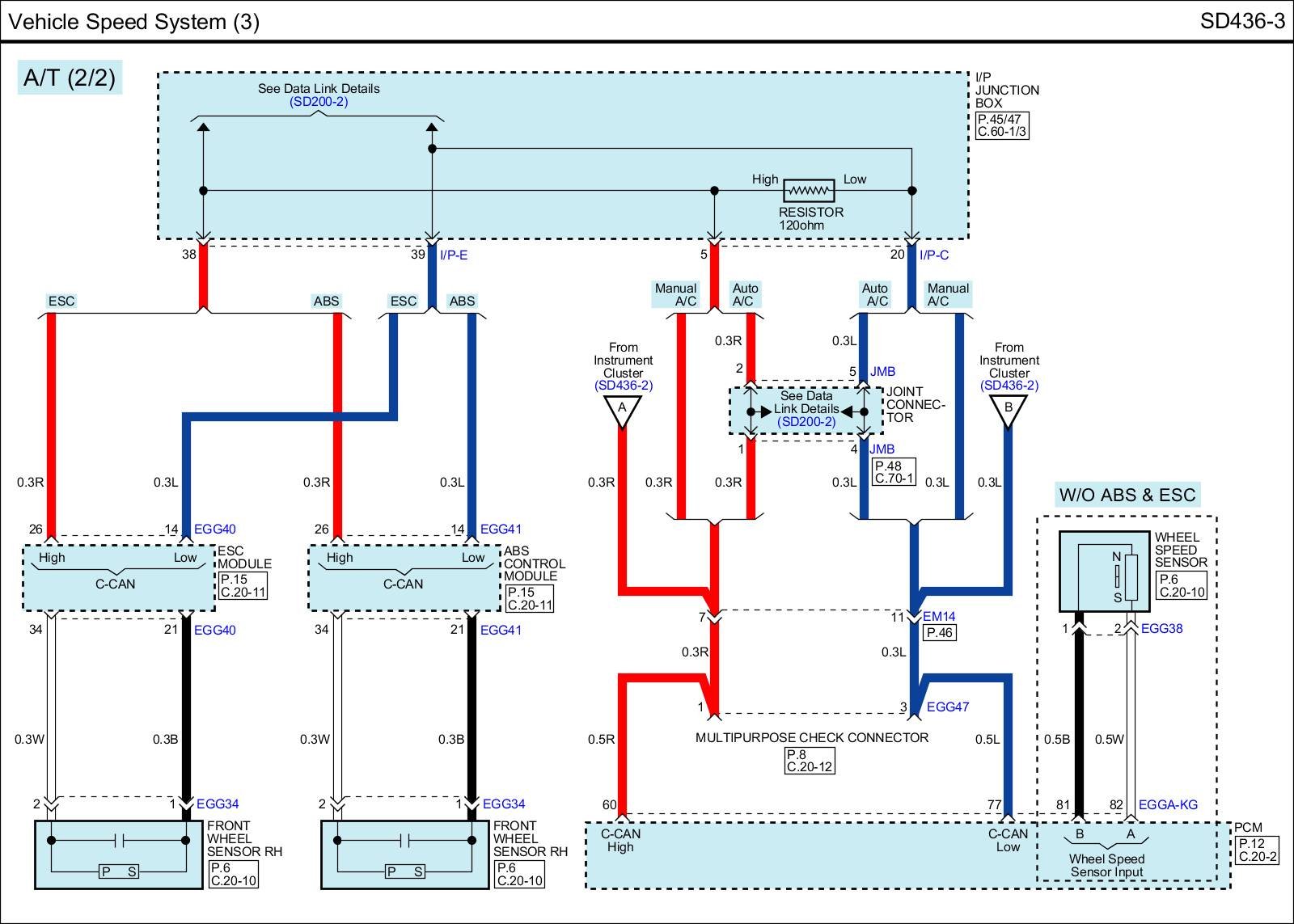Click the P.12 C.20-2 PCM reference
Screen dimensions: 1294x924
coord(1258,850)
